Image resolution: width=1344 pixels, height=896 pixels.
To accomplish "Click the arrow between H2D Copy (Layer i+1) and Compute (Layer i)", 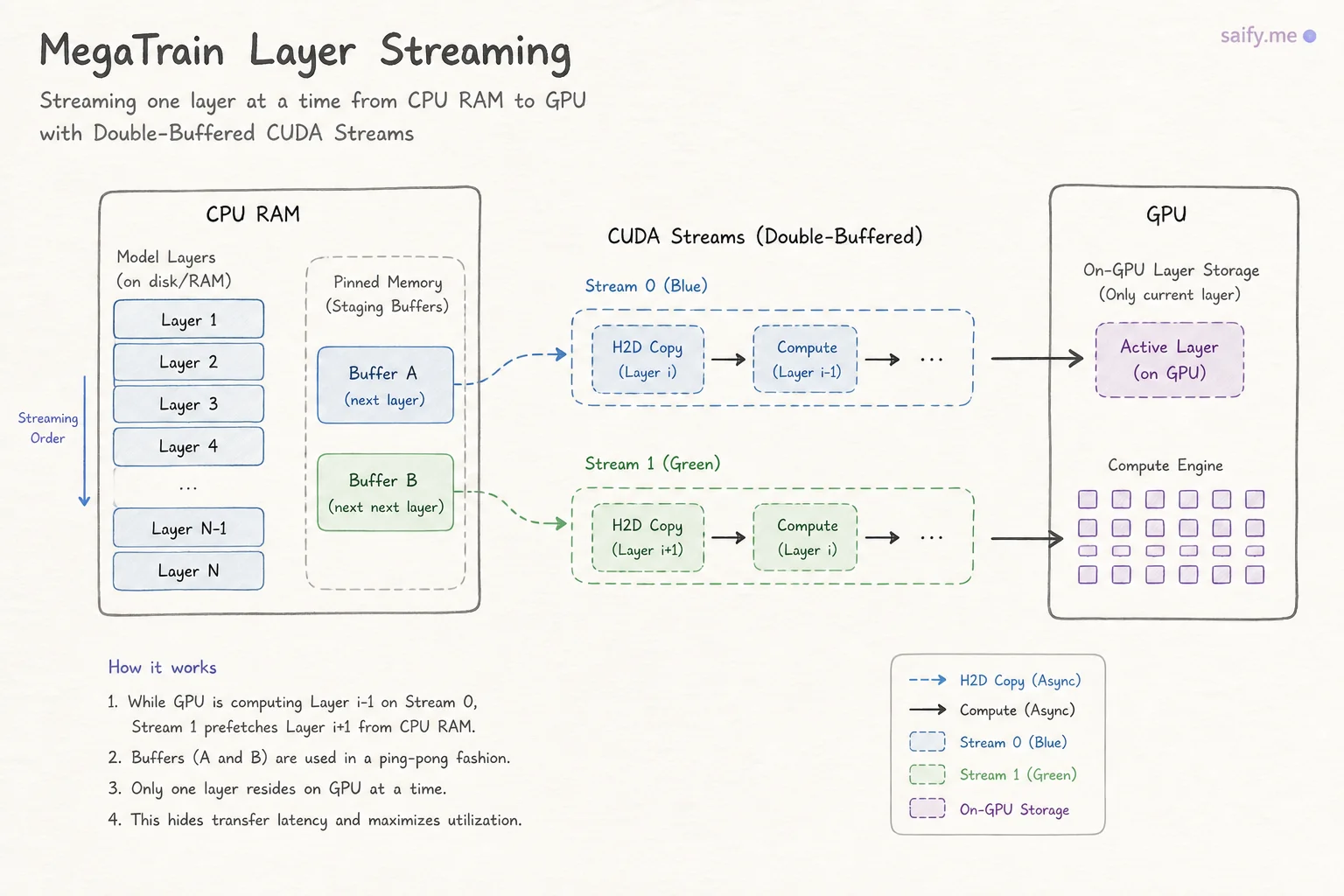I will 728,537.
